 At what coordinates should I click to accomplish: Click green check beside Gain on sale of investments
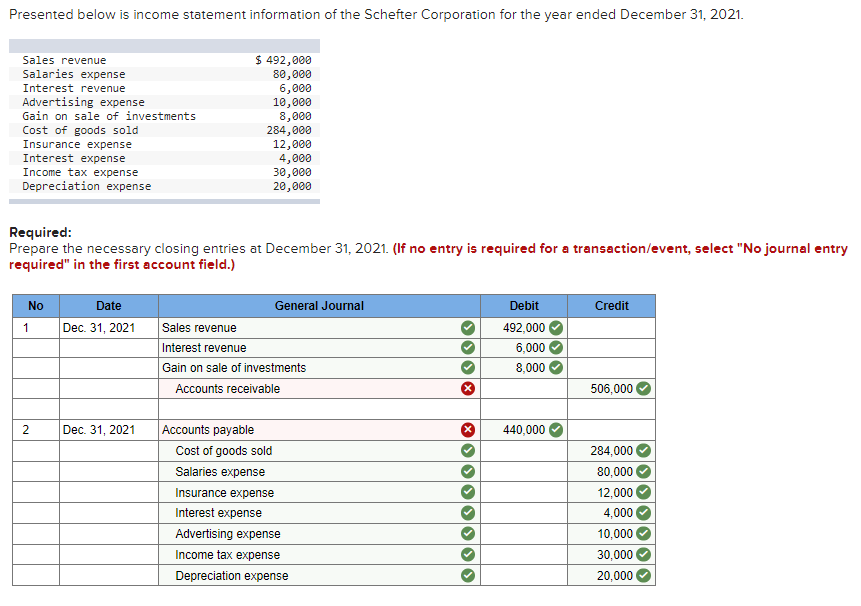[x=468, y=367]
